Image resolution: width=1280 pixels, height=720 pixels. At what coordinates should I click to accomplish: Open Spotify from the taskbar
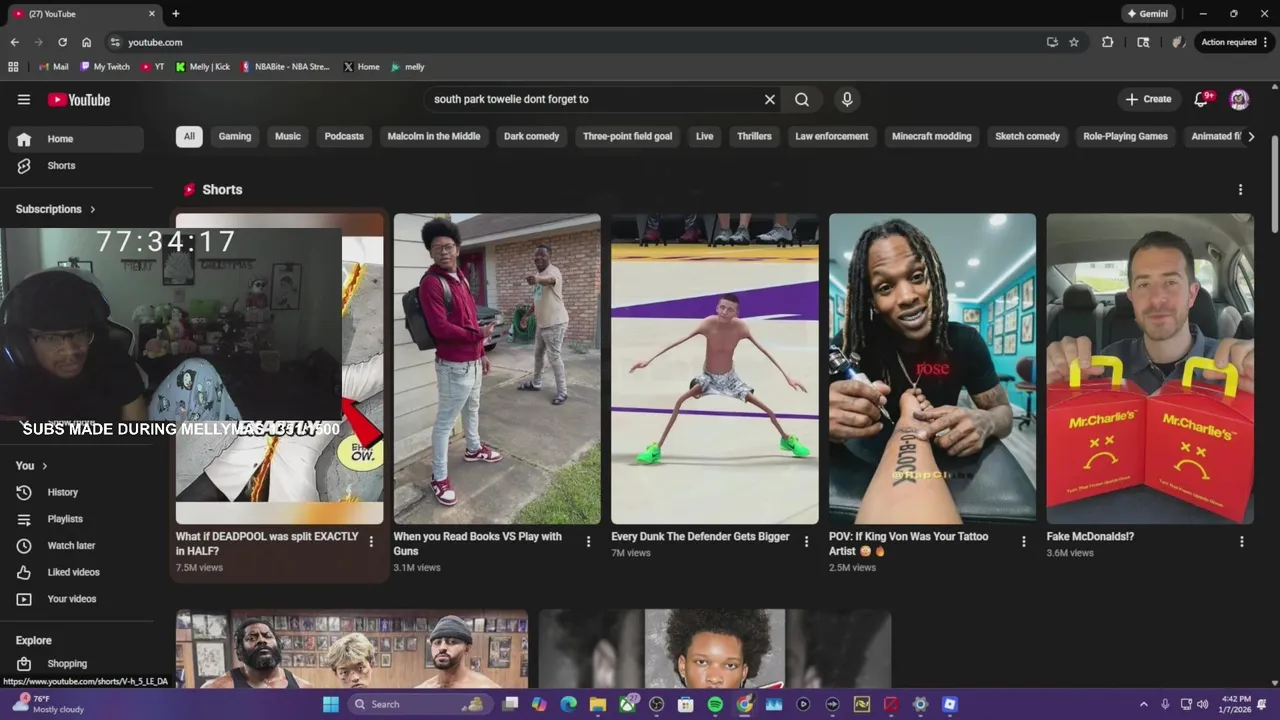click(715, 704)
